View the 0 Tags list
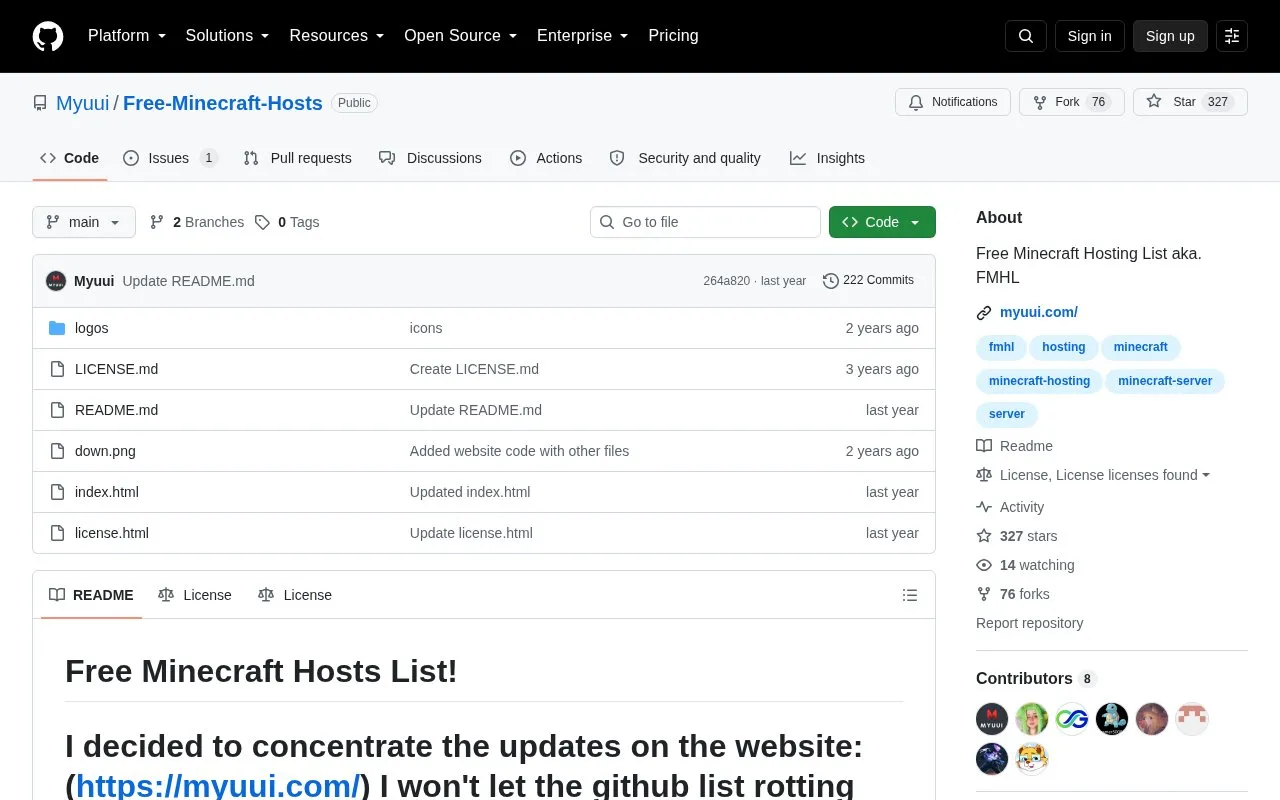The width and height of the screenshot is (1280, 800). (x=287, y=222)
